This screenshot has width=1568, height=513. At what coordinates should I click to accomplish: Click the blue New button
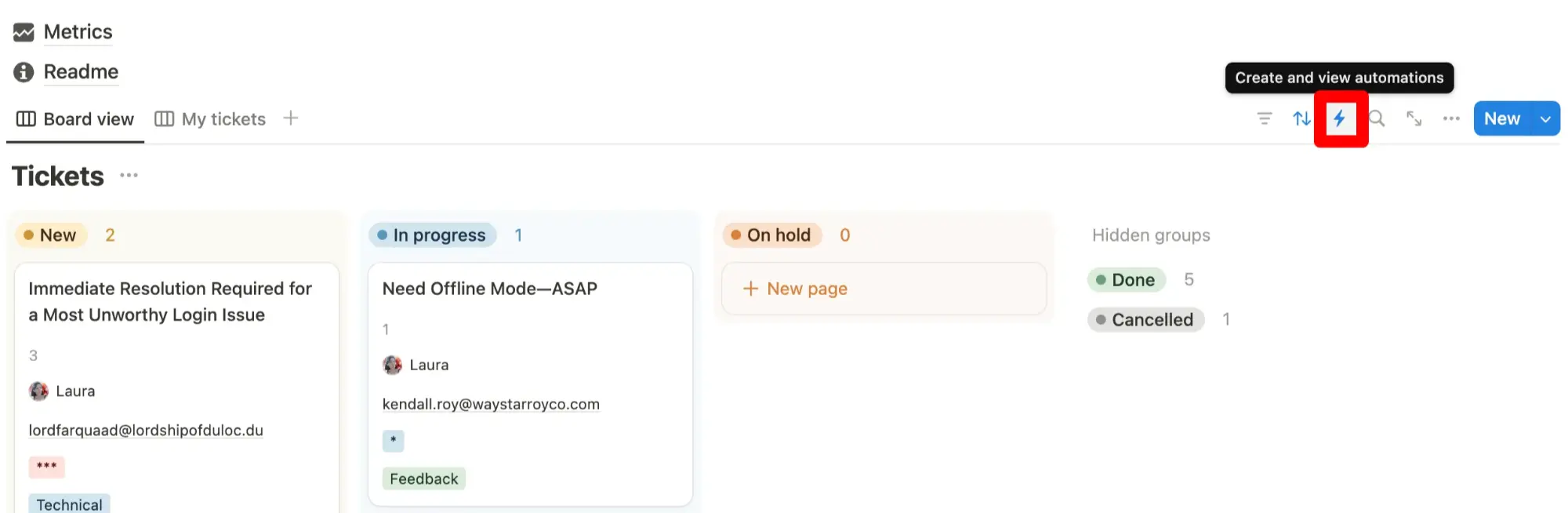(x=1501, y=119)
